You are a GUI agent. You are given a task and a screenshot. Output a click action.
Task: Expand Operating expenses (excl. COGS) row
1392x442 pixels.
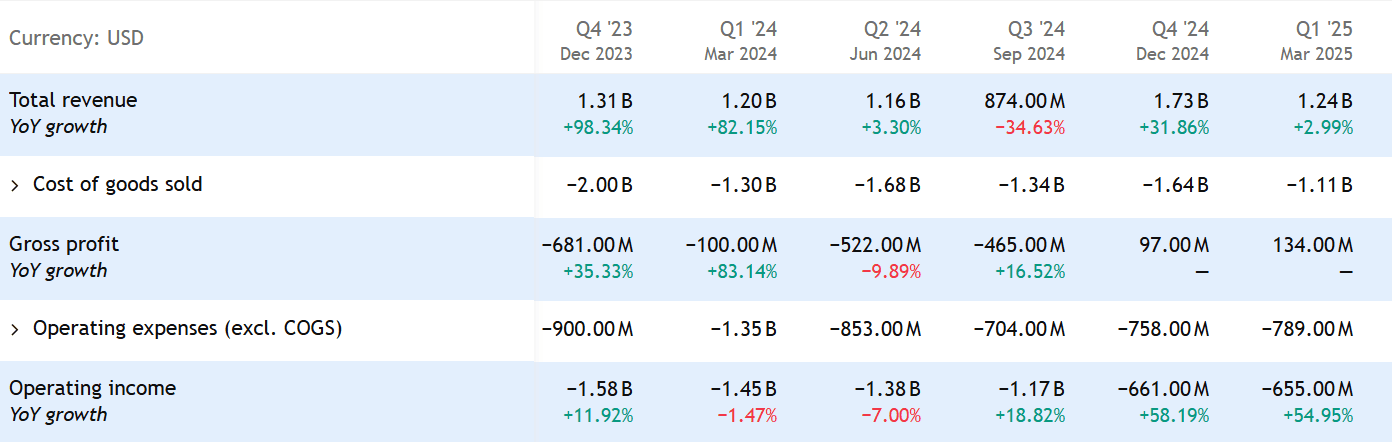point(15,329)
